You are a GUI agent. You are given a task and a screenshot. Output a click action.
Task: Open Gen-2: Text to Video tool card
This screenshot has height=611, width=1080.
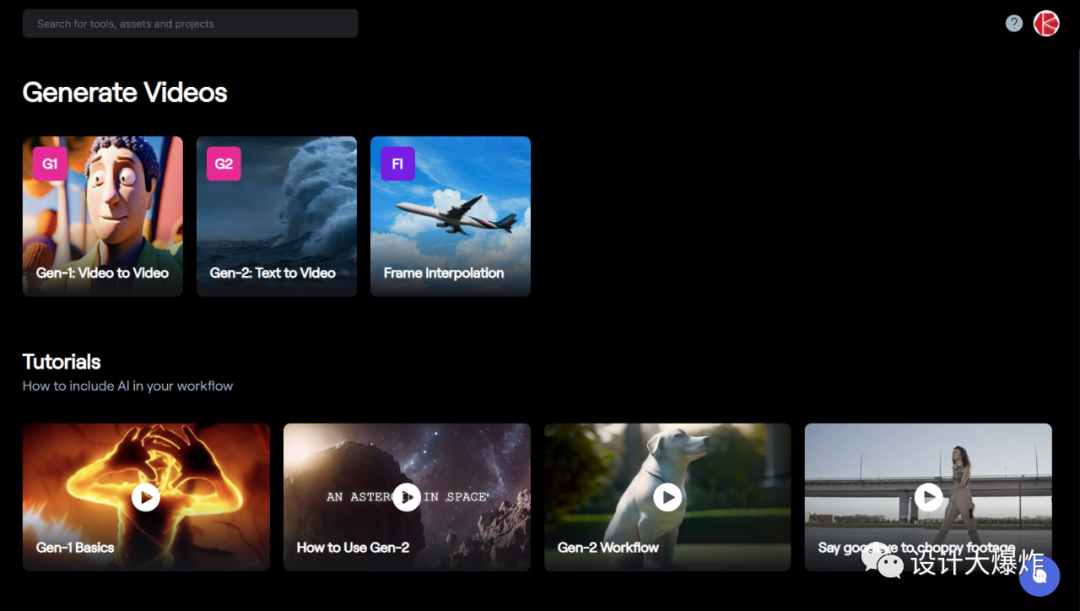coord(277,216)
